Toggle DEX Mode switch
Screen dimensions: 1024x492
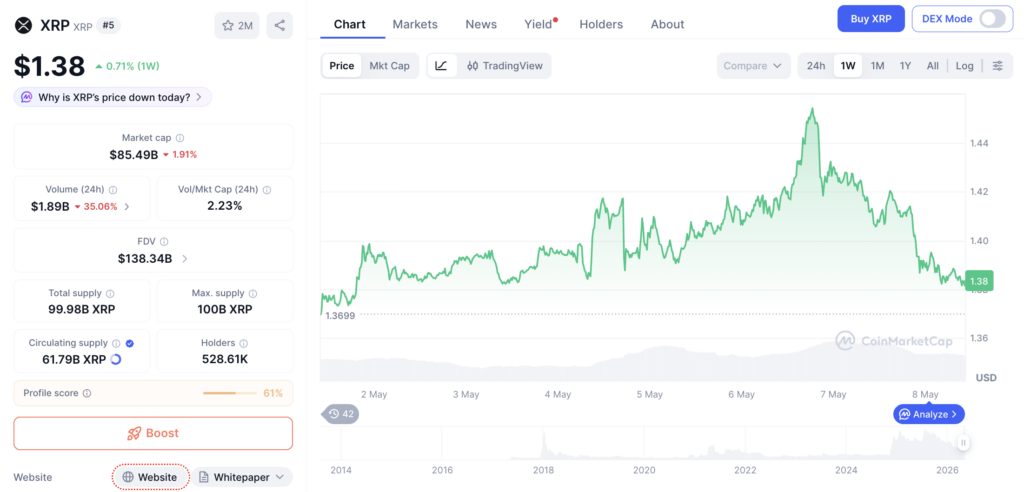(992, 19)
